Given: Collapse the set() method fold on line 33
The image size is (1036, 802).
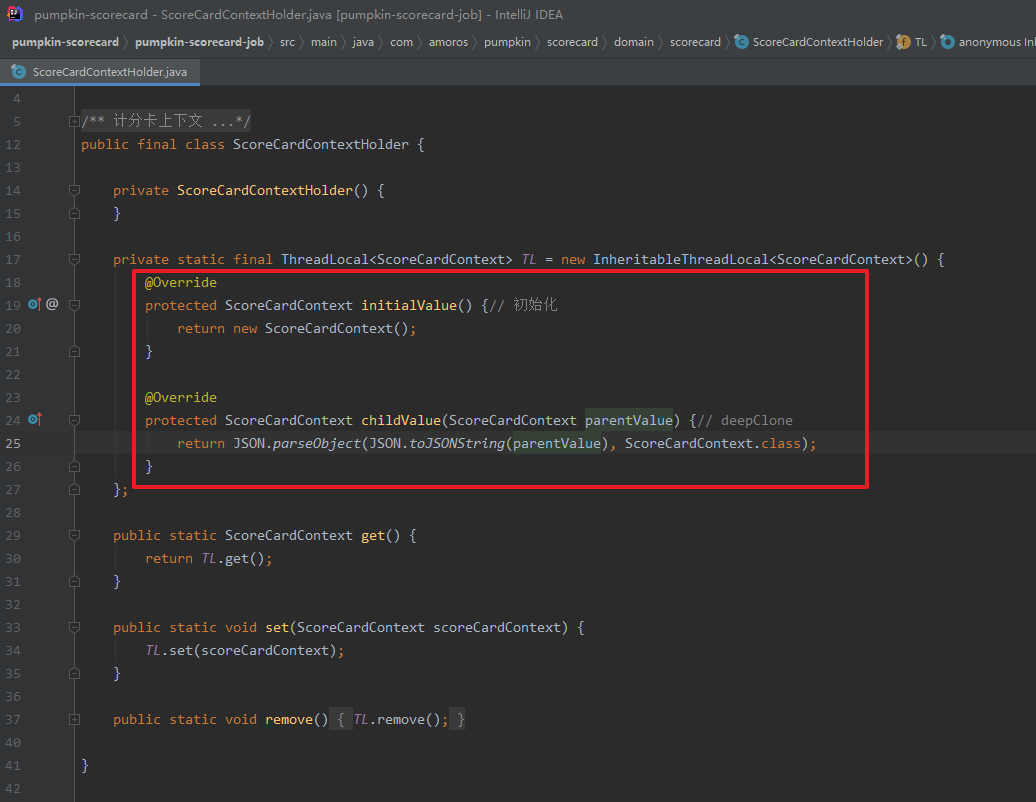Looking at the screenshot, I should click(x=74, y=627).
